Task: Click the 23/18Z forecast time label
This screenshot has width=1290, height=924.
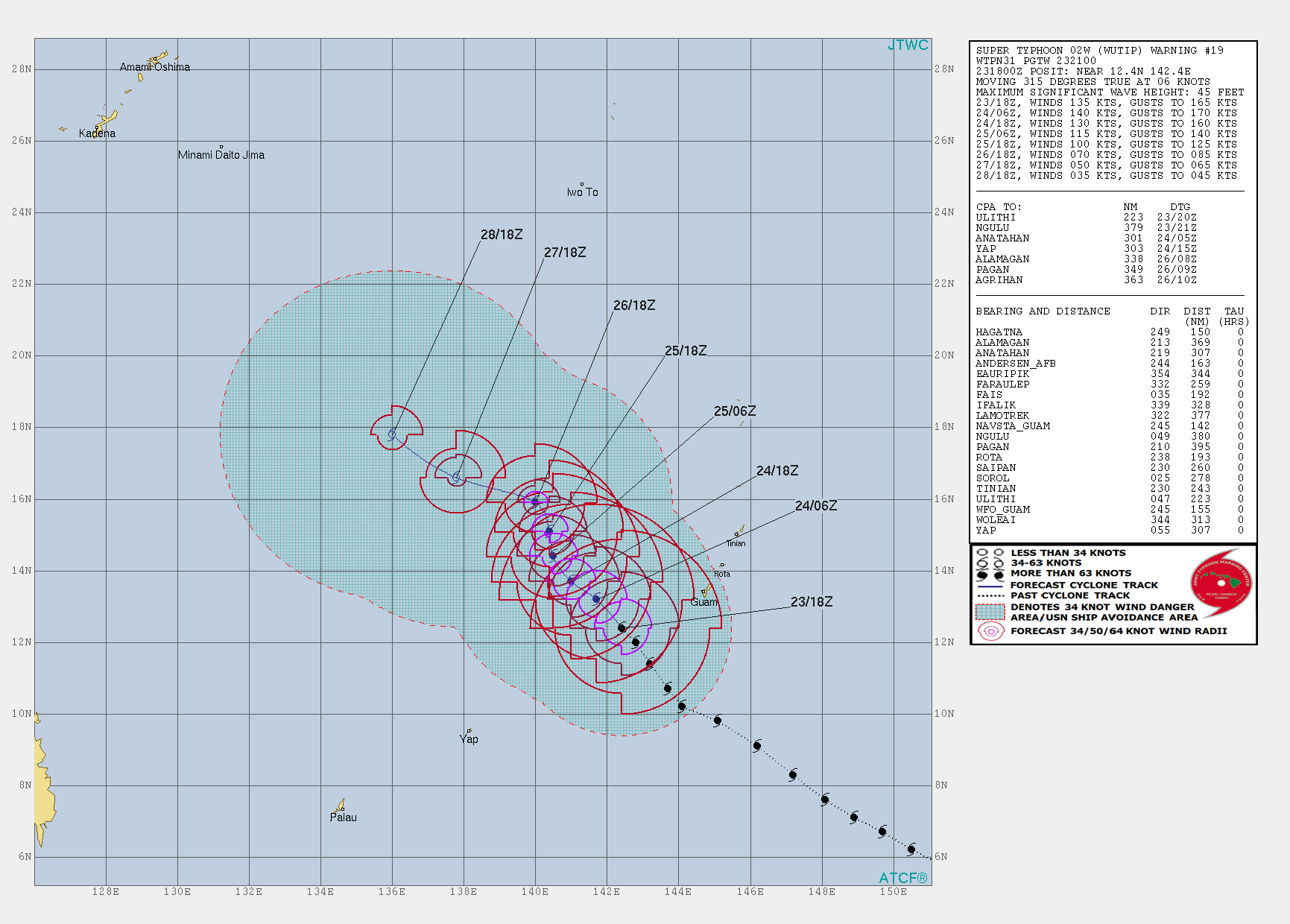Action: pyautogui.click(x=811, y=602)
